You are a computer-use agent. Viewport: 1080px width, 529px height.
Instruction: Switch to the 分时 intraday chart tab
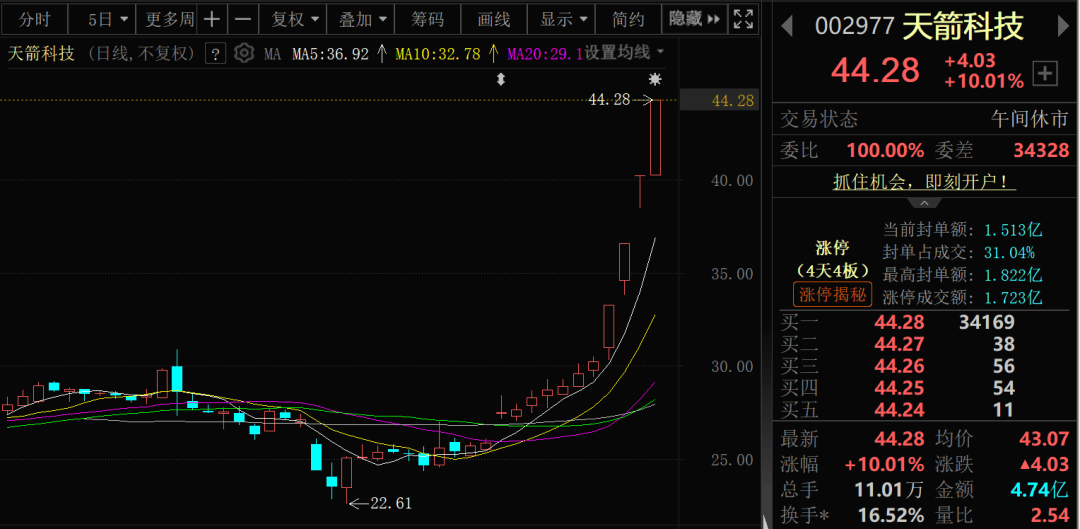pos(34,19)
